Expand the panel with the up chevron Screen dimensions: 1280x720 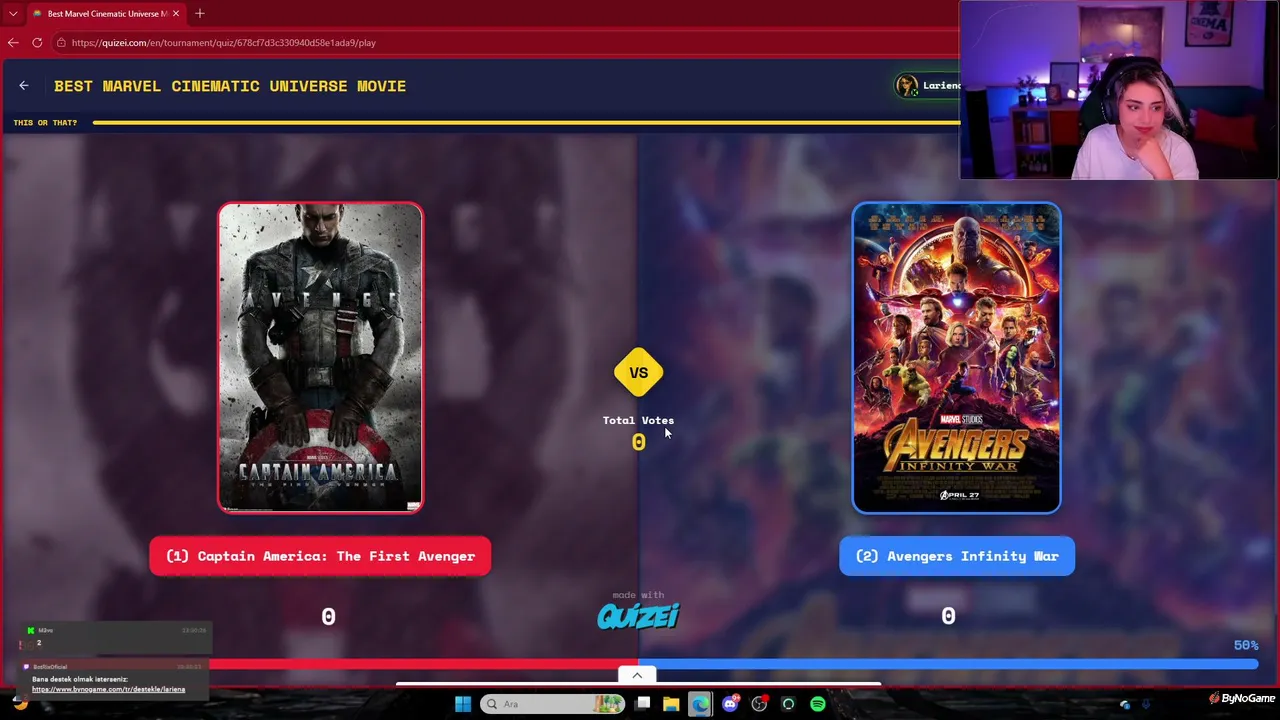click(637, 676)
